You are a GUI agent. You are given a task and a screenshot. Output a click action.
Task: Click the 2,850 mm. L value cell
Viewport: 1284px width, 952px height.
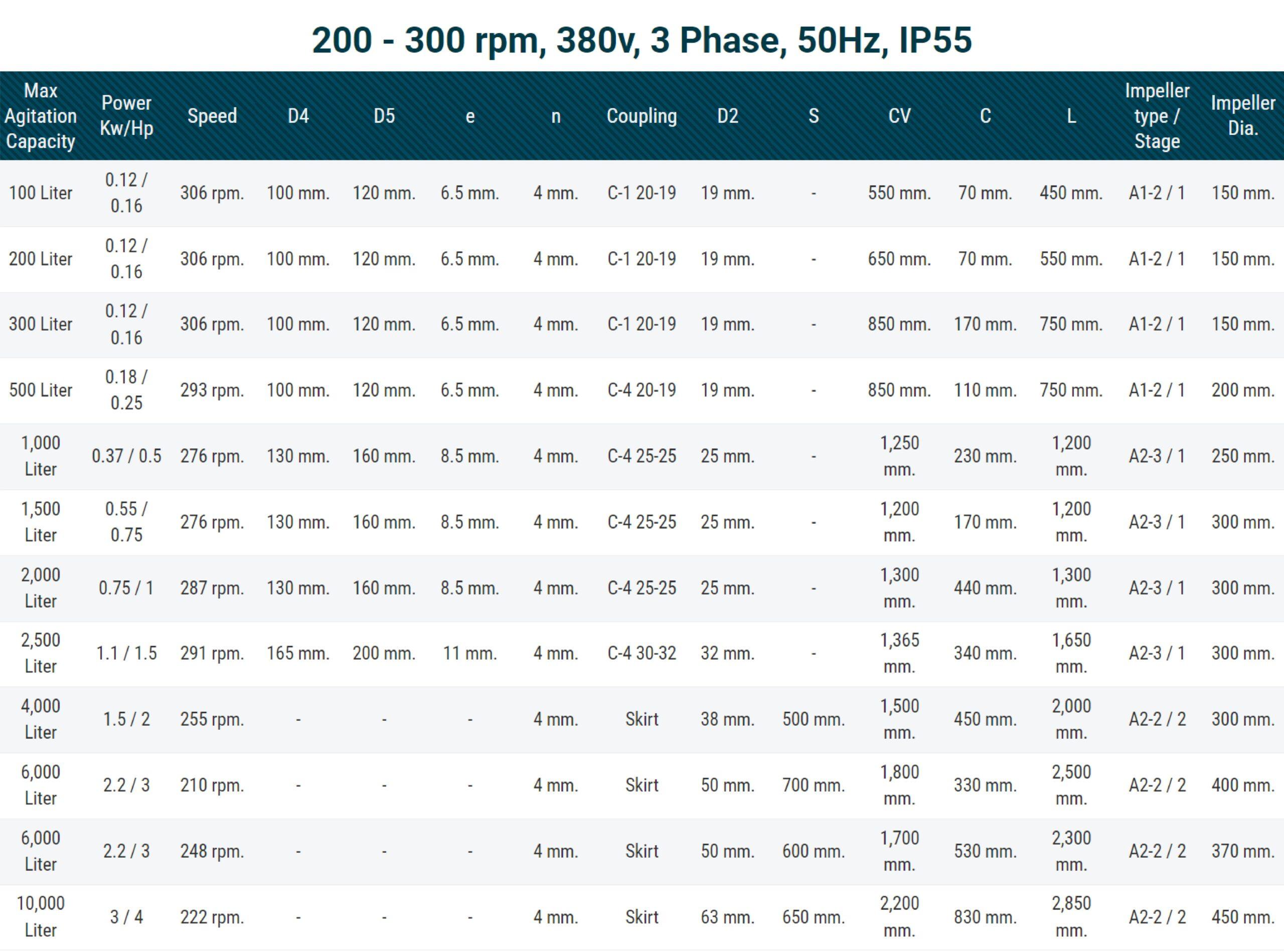coord(1071,917)
